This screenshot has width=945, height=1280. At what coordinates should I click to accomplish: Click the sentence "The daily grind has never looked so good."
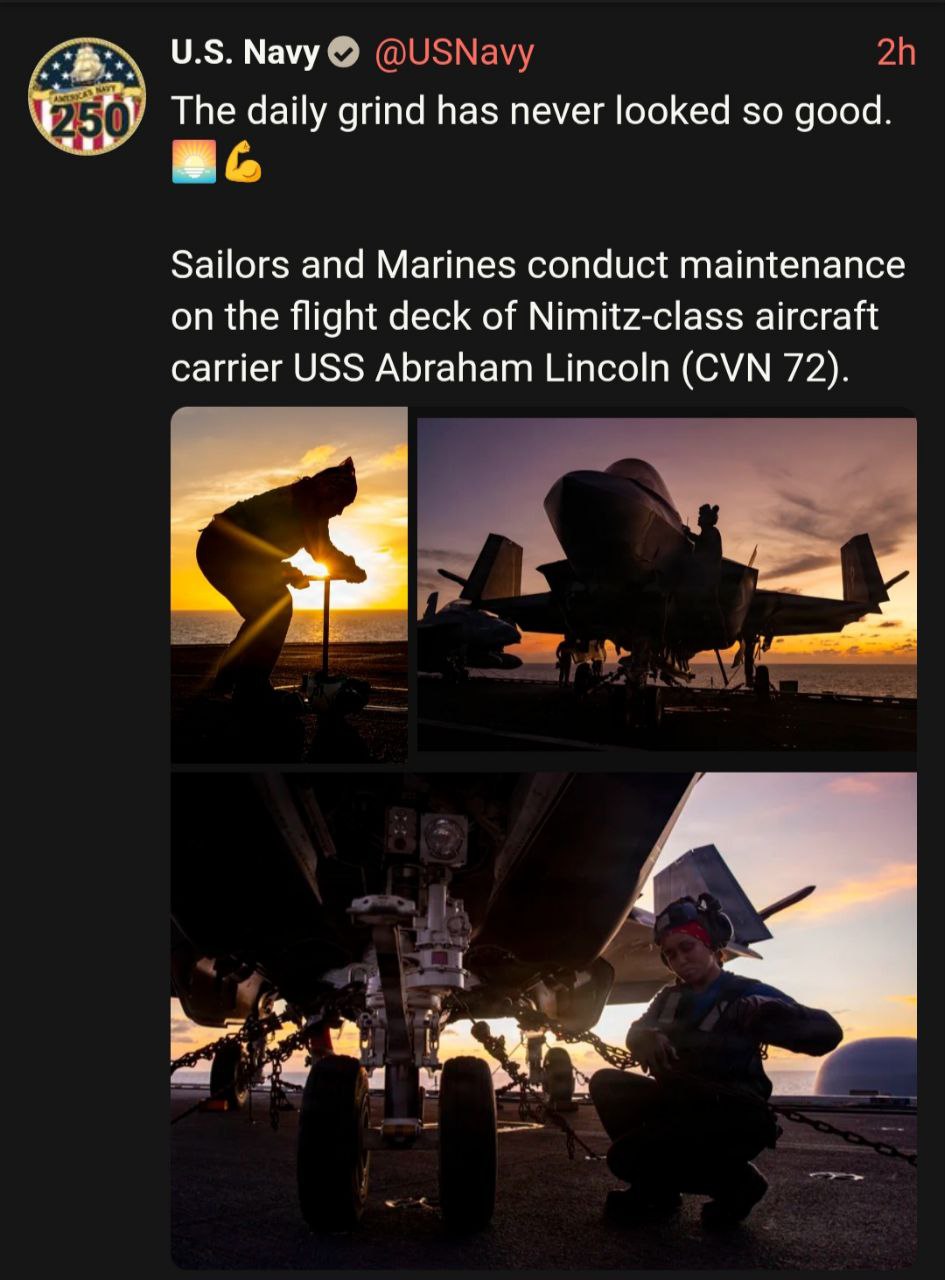(x=531, y=111)
